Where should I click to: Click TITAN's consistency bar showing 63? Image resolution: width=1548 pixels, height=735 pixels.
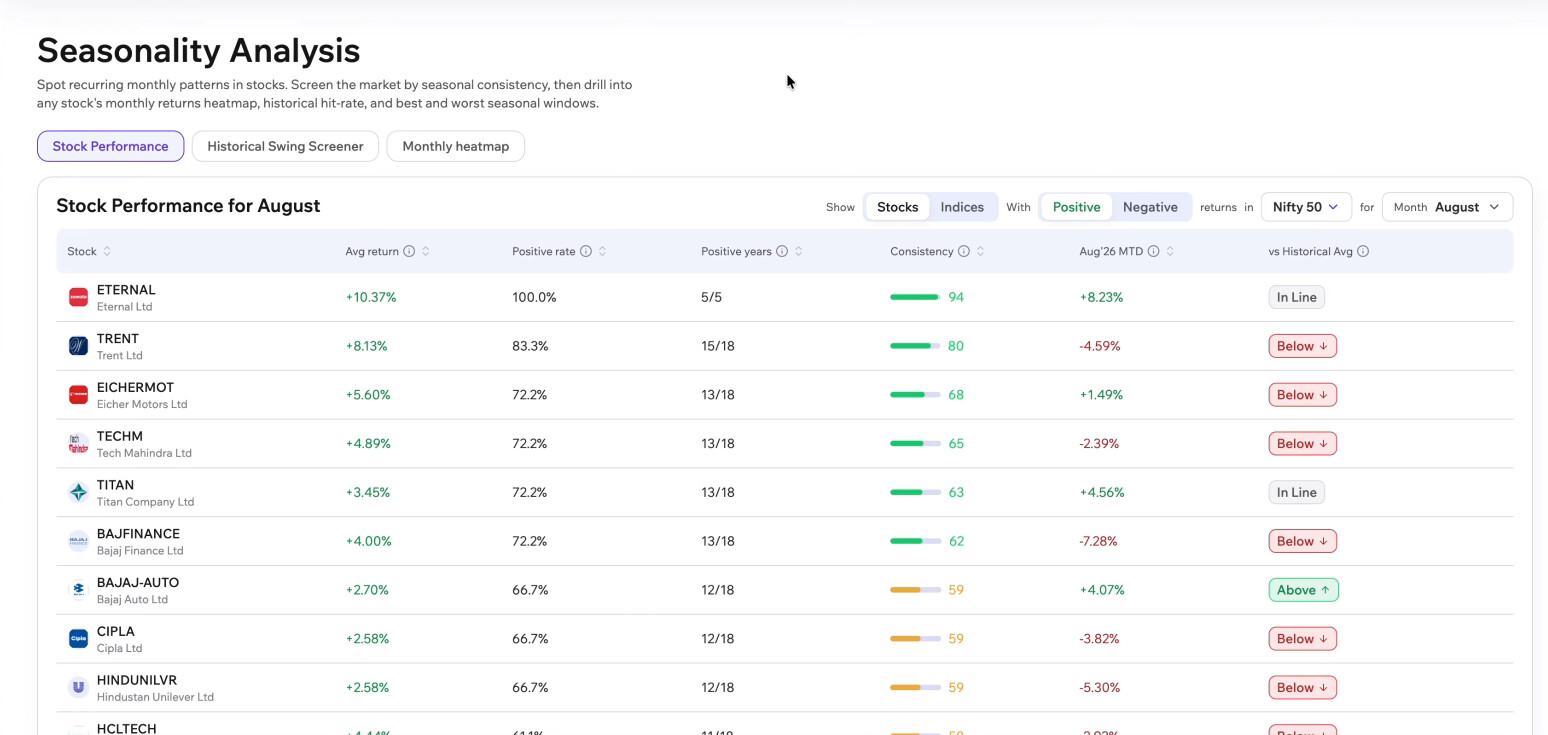(x=915, y=492)
